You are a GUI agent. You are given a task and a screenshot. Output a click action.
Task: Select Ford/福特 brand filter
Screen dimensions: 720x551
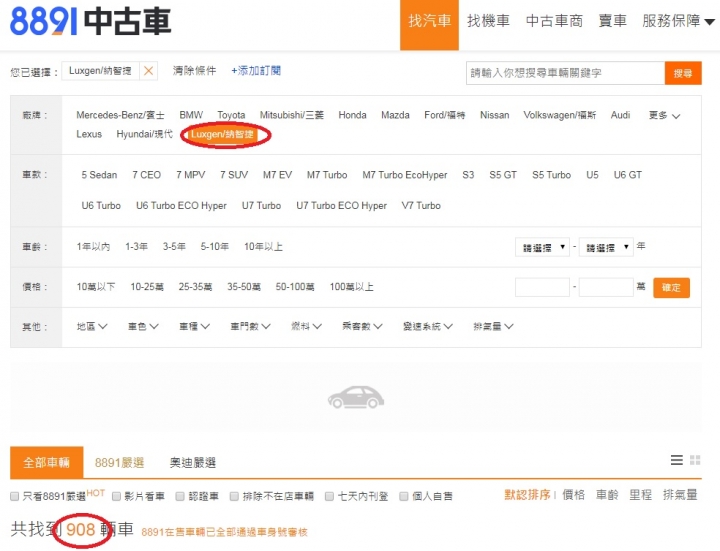[x=444, y=115]
